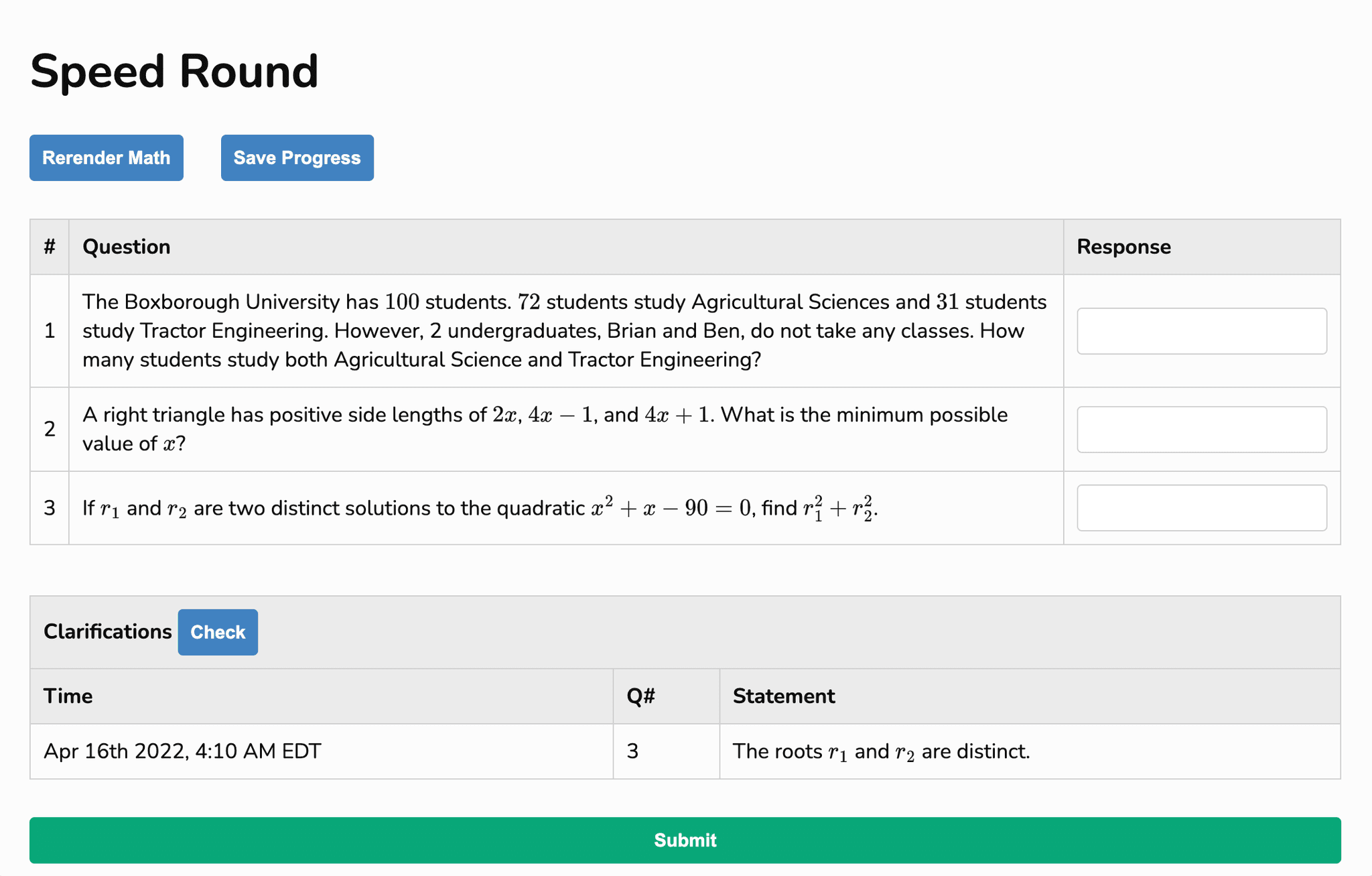Click the Clarifications section label

pos(107,631)
